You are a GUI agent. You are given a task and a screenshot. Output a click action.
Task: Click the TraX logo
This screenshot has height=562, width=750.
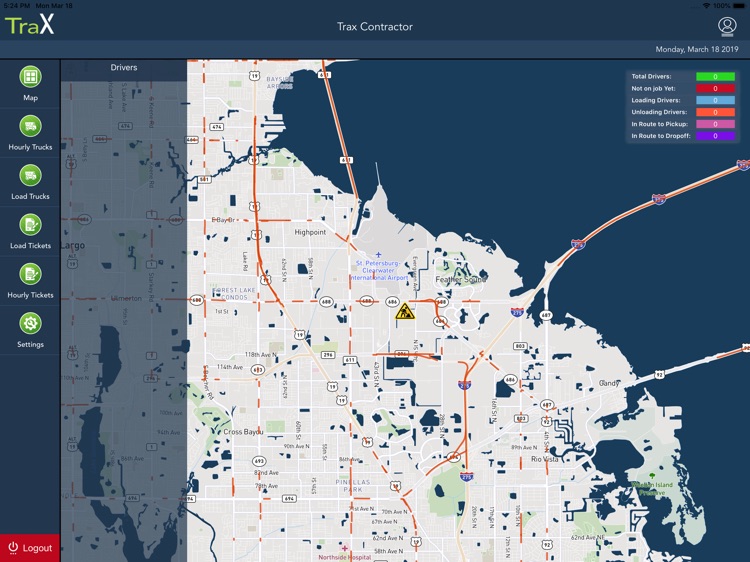[x=30, y=26]
